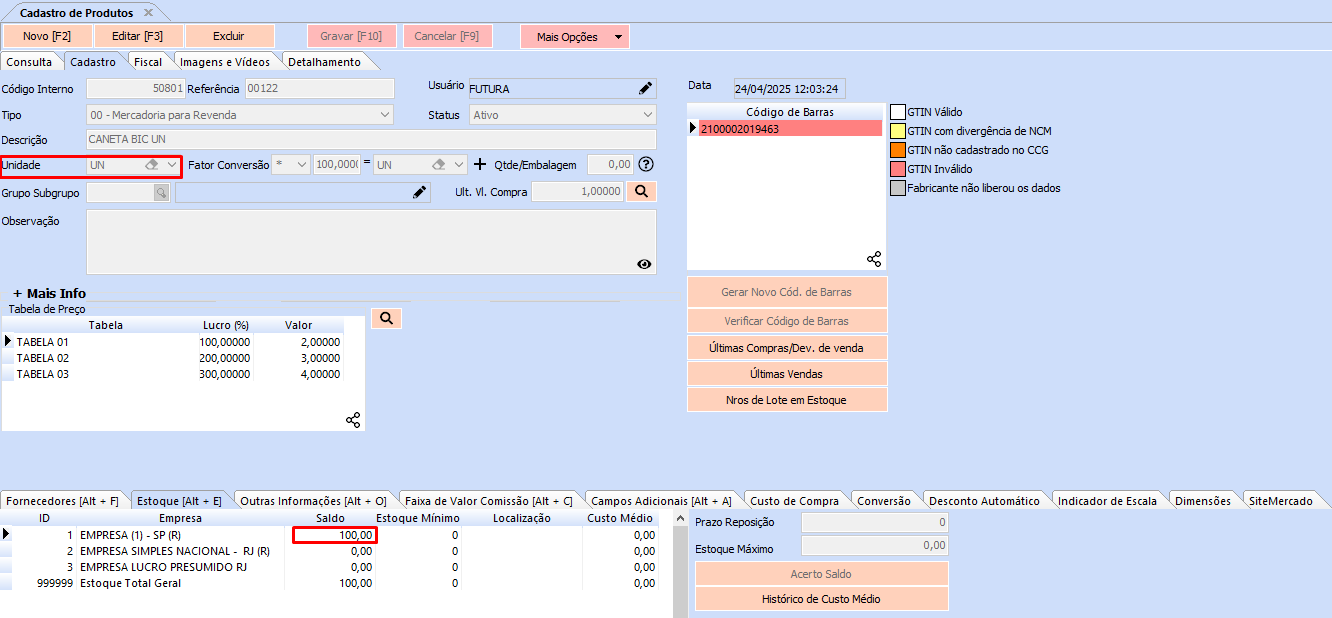Click the GTIN Inválido color swatch
The height and width of the screenshot is (618, 1332).
click(x=898, y=169)
